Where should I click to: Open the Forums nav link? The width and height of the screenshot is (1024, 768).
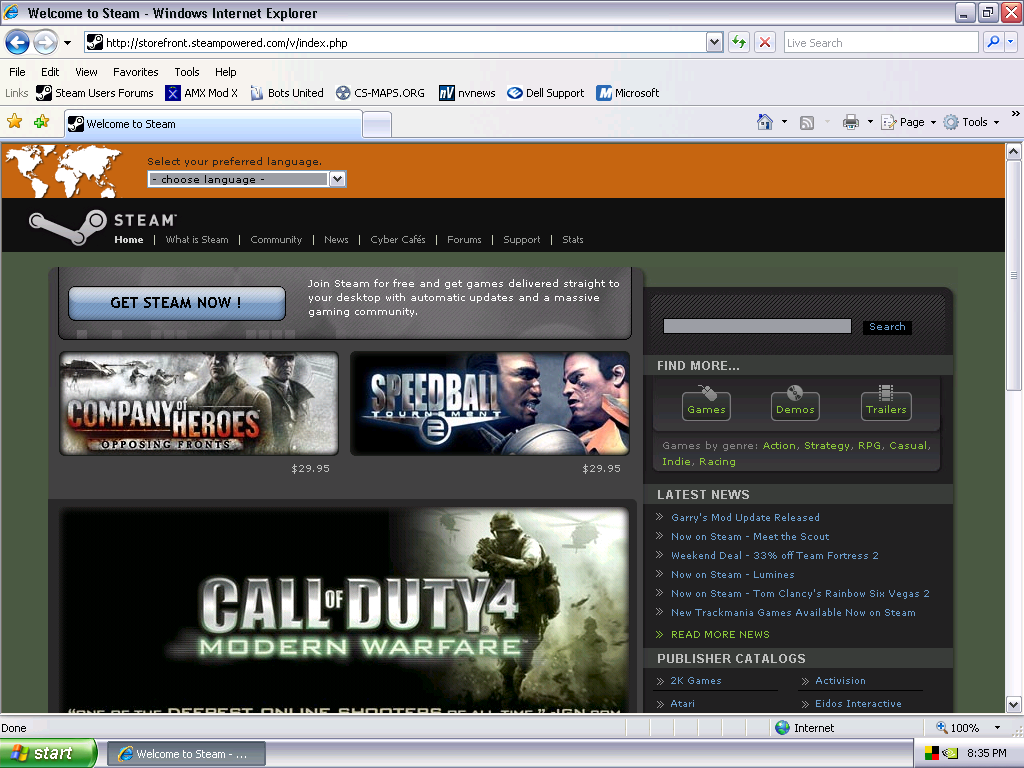pyautogui.click(x=464, y=240)
